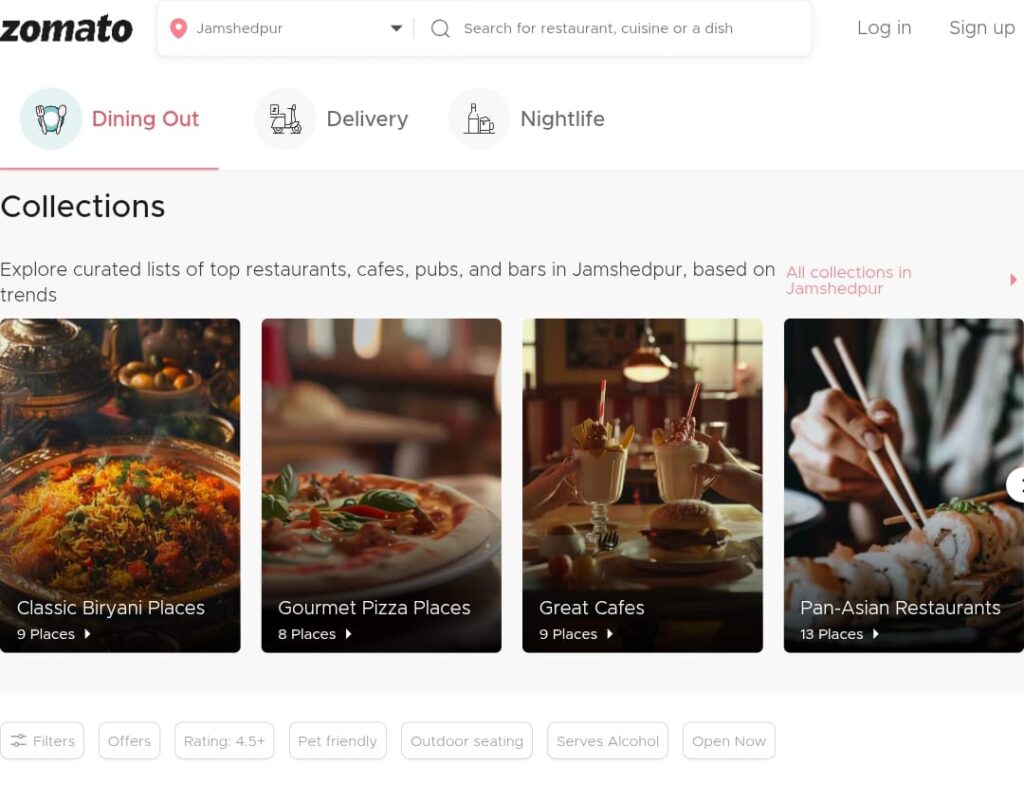Click the red location pin icon
1024x802 pixels.
pyautogui.click(x=179, y=29)
